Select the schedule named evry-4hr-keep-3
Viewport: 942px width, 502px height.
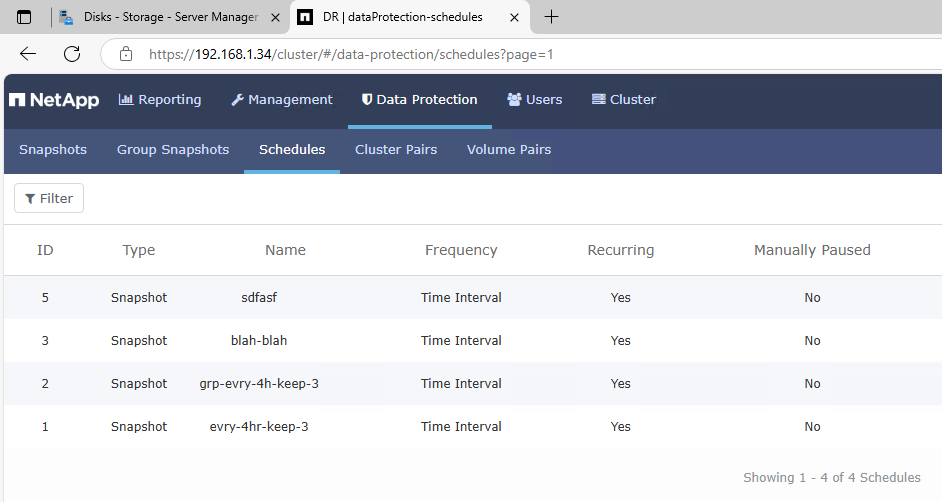pyautogui.click(x=259, y=426)
